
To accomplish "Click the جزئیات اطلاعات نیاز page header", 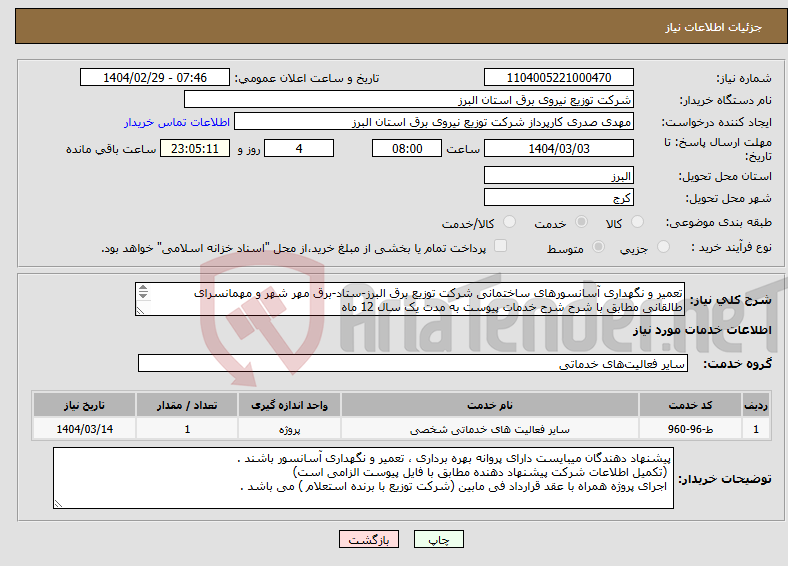I will point(714,27).
